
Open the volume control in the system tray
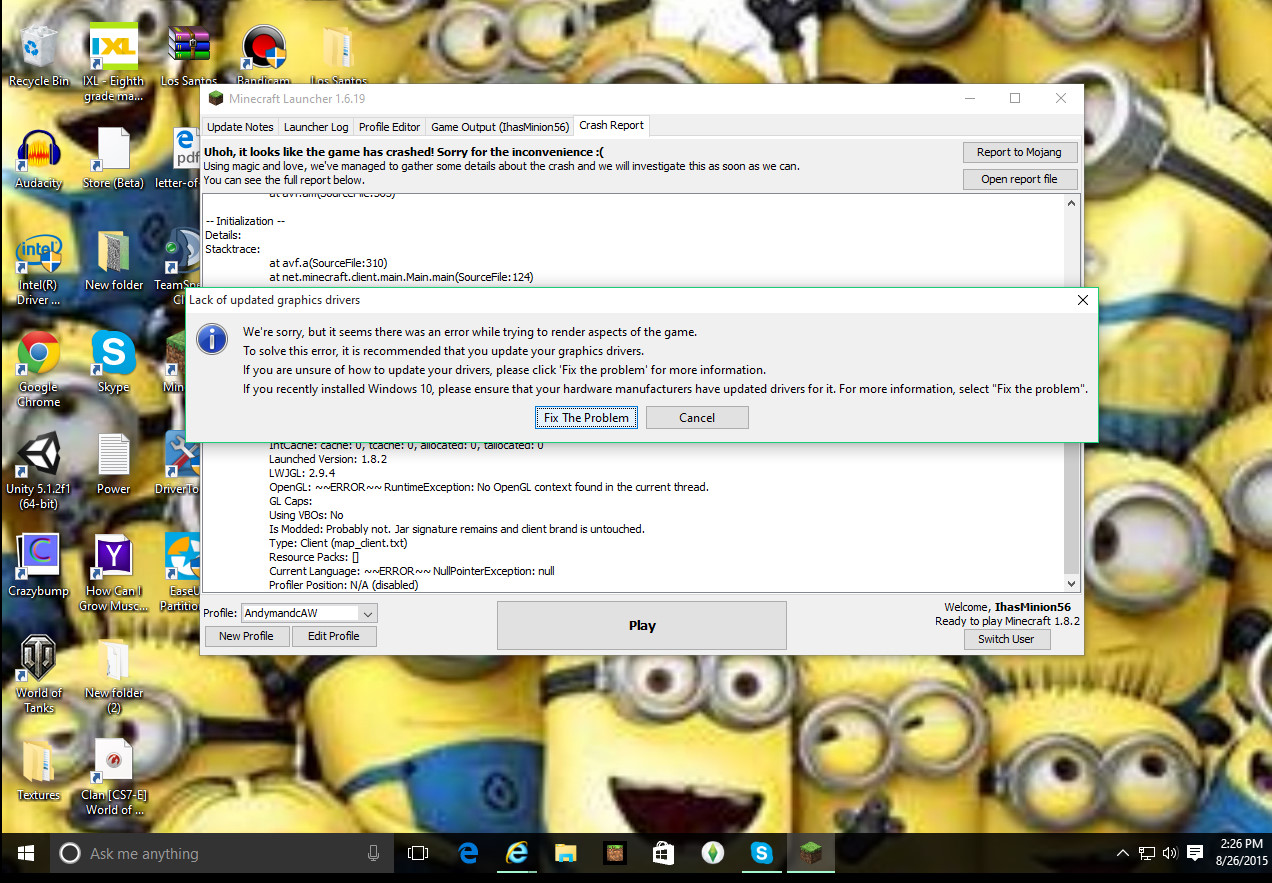pos(1170,853)
